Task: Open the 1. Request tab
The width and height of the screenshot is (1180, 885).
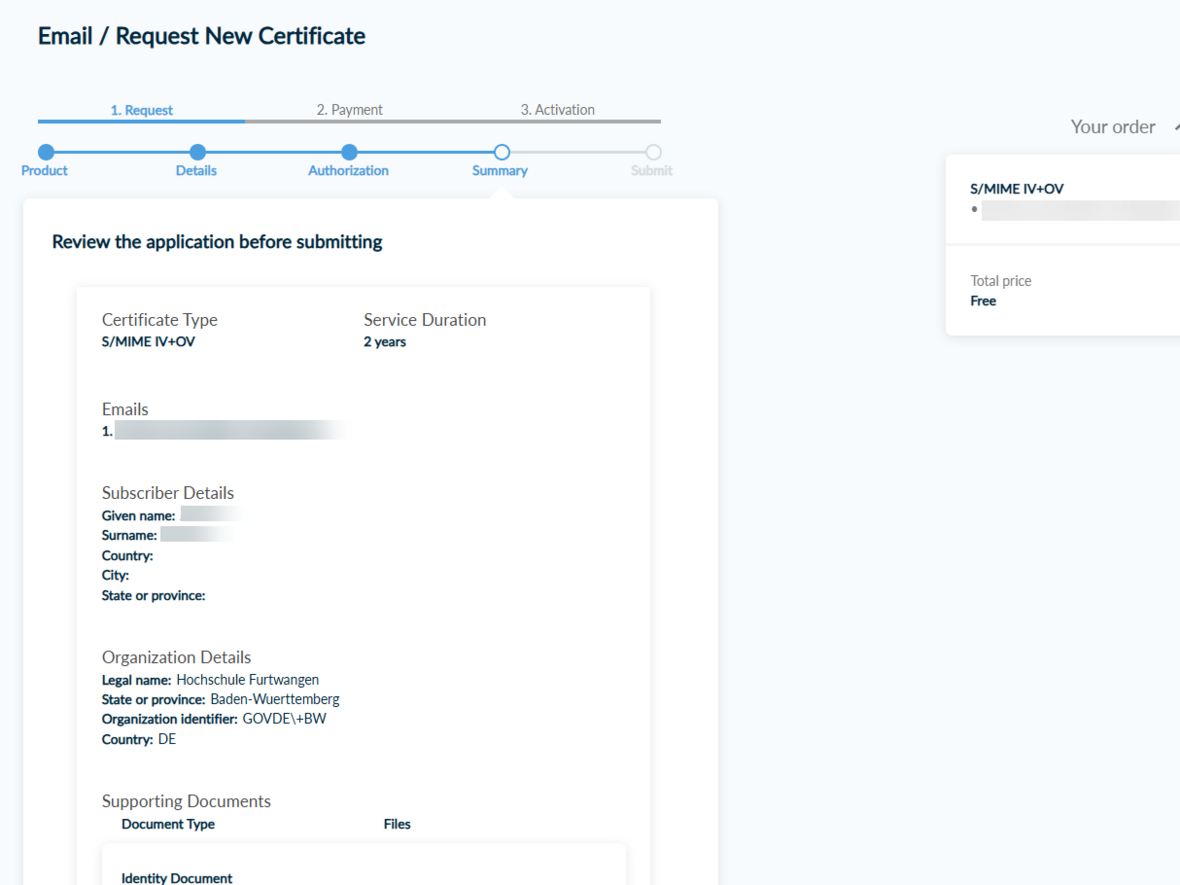Action: point(141,110)
